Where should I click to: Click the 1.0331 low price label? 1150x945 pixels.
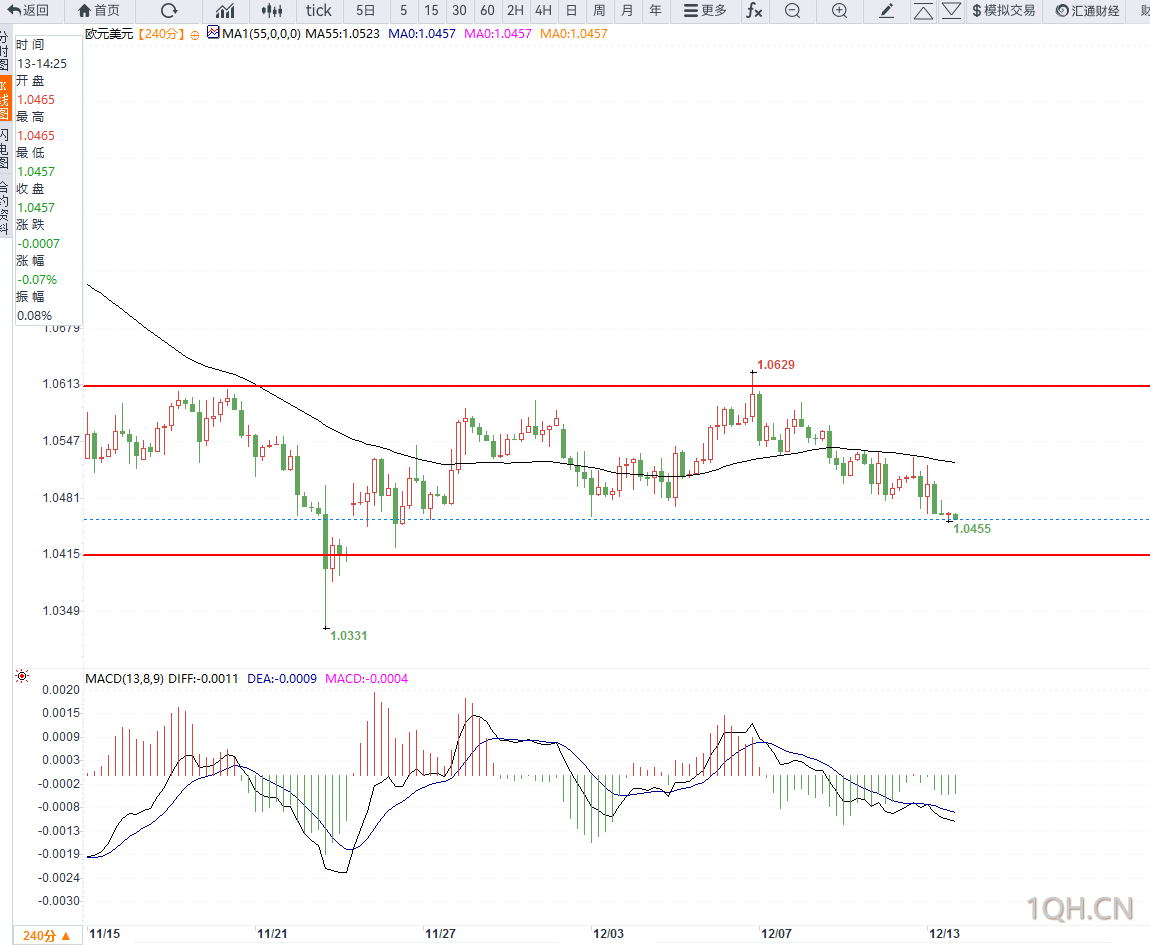[348, 635]
